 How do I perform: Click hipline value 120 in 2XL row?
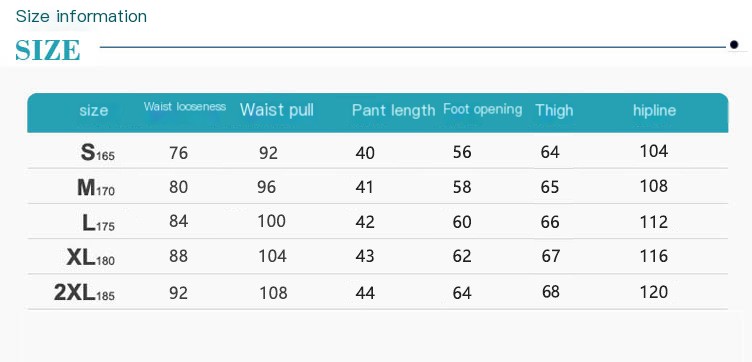654,292
